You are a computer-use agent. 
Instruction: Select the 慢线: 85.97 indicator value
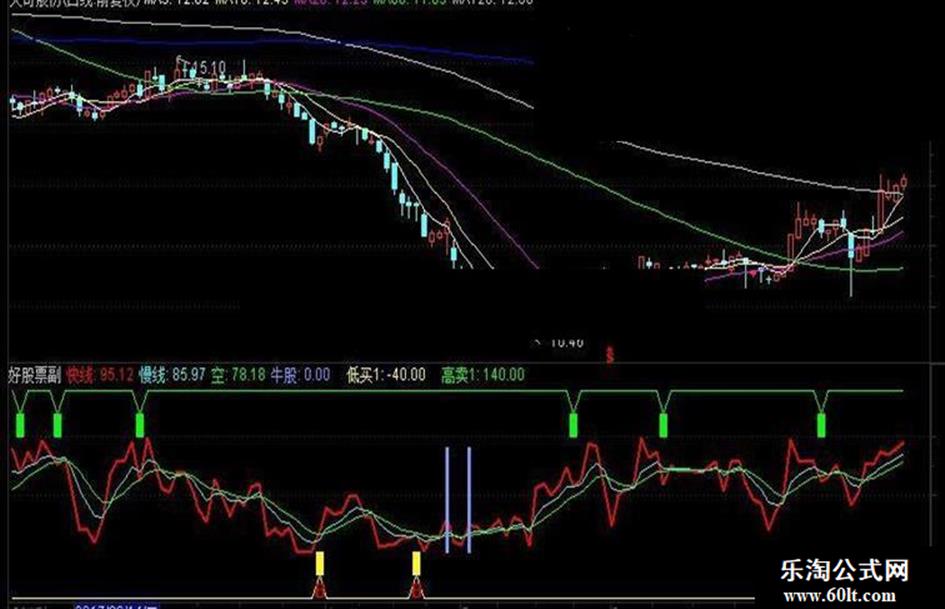point(172,375)
